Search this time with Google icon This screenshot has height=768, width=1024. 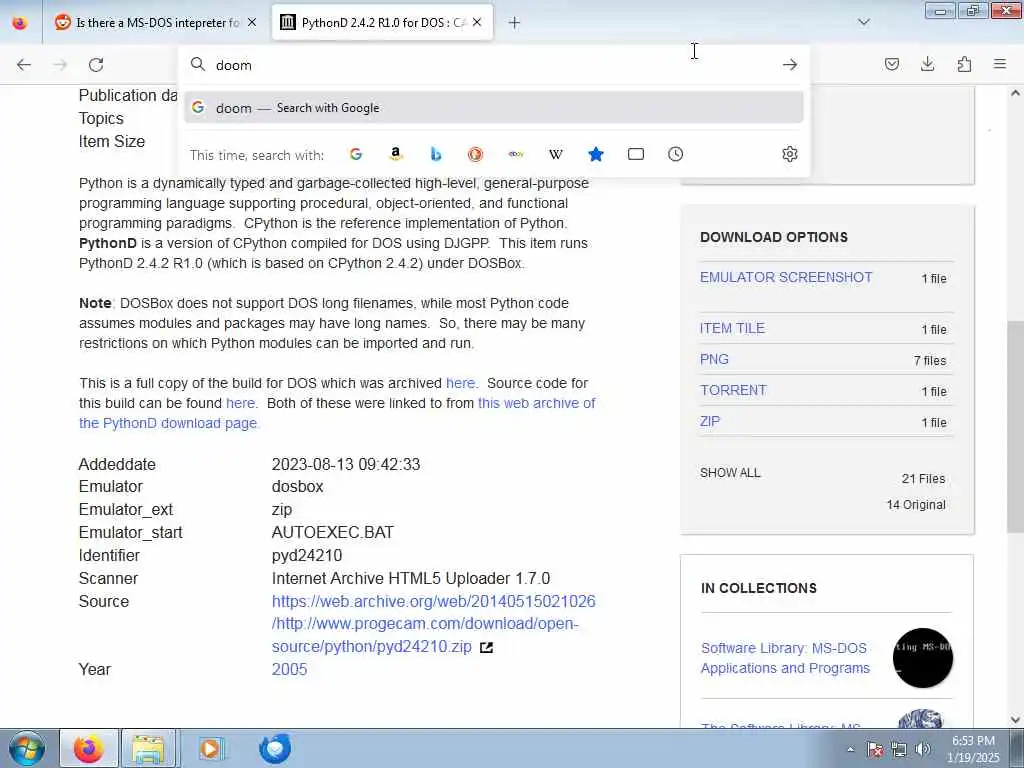(x=356, y=154)
